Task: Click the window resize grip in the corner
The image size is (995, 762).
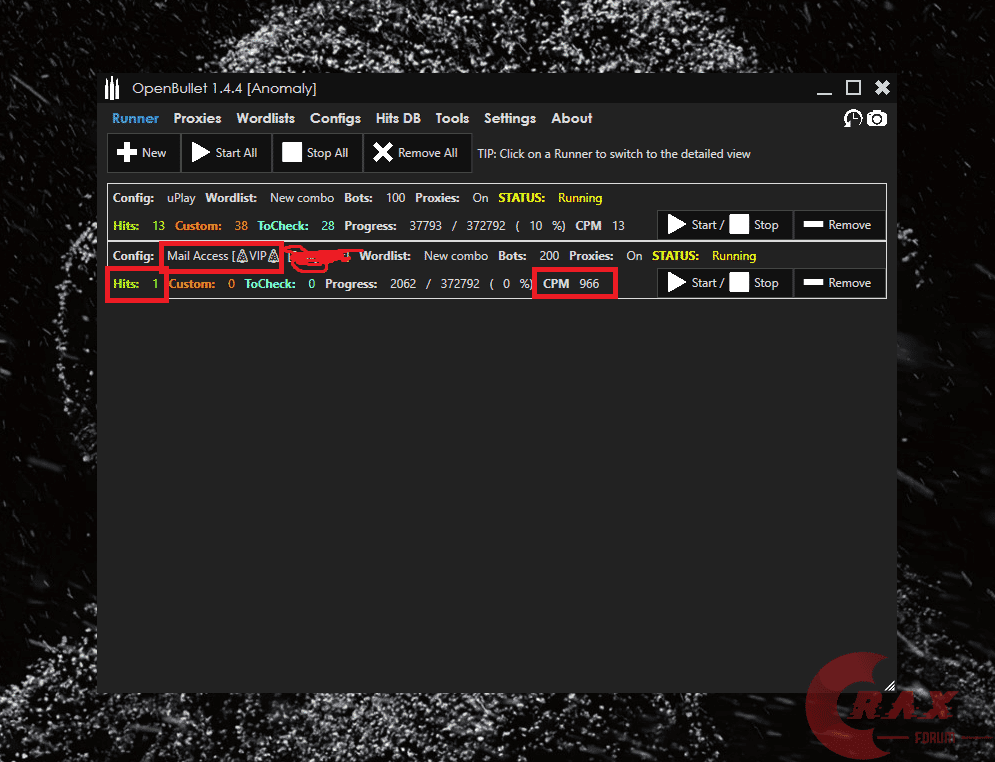Action: coord(889,683)
